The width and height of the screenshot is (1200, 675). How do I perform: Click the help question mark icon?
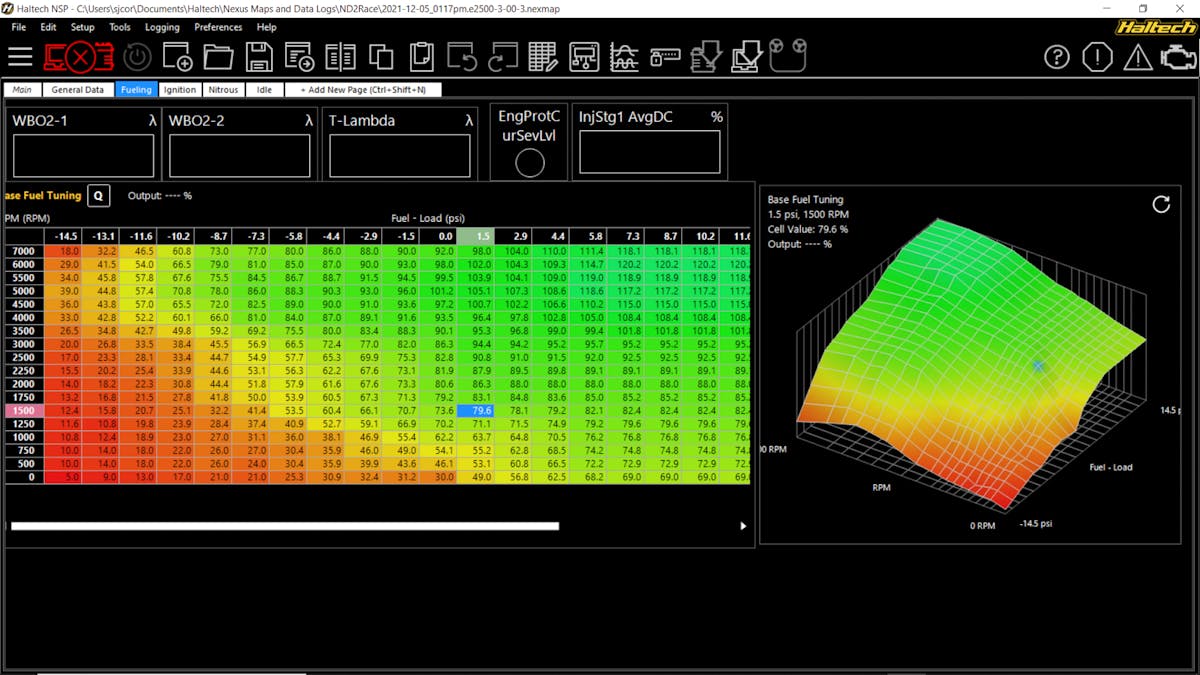[1057, 57]
